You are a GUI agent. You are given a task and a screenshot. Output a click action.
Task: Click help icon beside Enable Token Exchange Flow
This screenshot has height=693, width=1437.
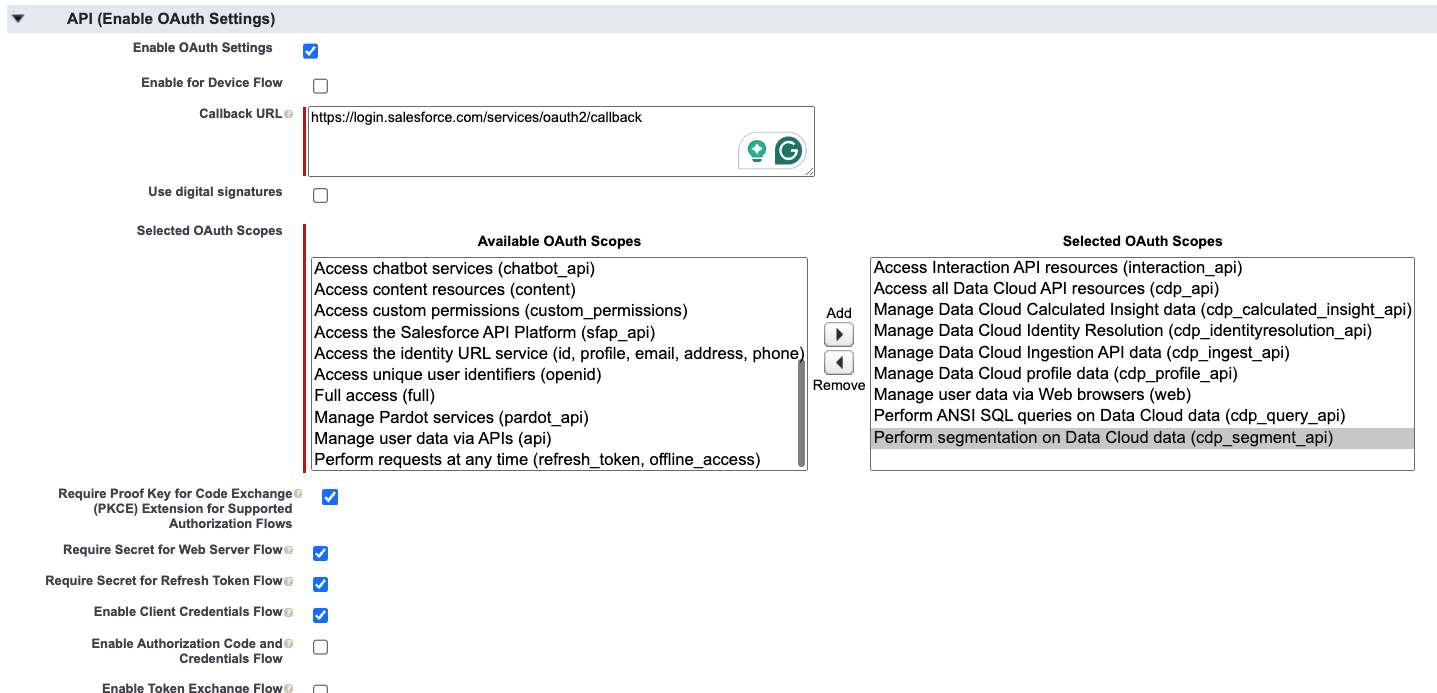click(x=291, y=687)
